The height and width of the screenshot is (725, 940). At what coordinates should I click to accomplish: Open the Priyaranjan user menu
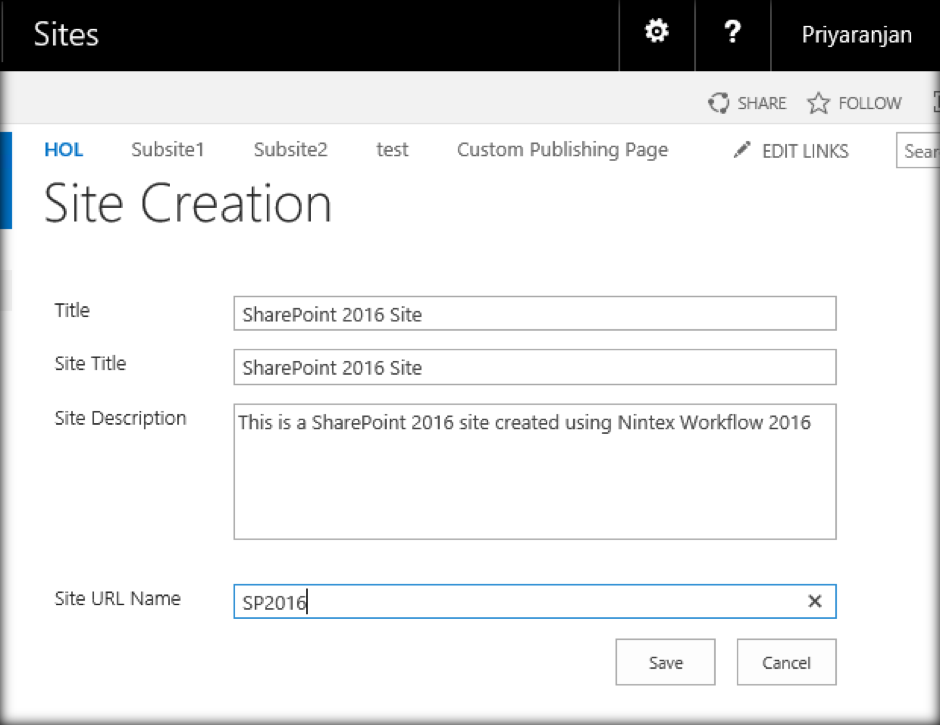[856, 35]
